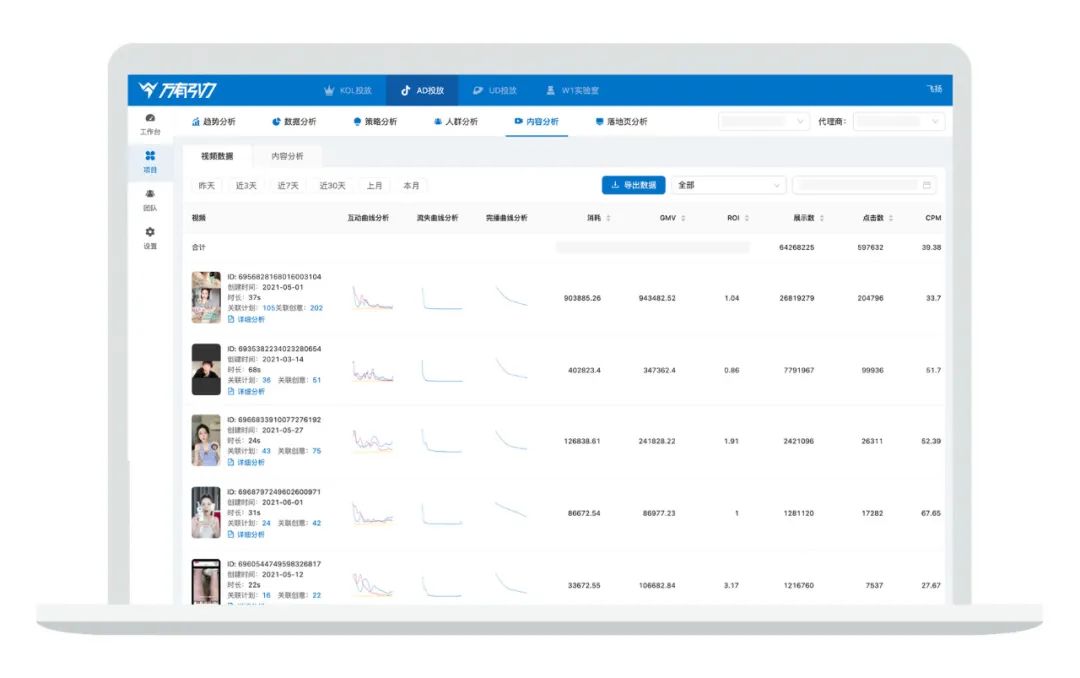Click the calendar icon in date field

click(927, 185)
